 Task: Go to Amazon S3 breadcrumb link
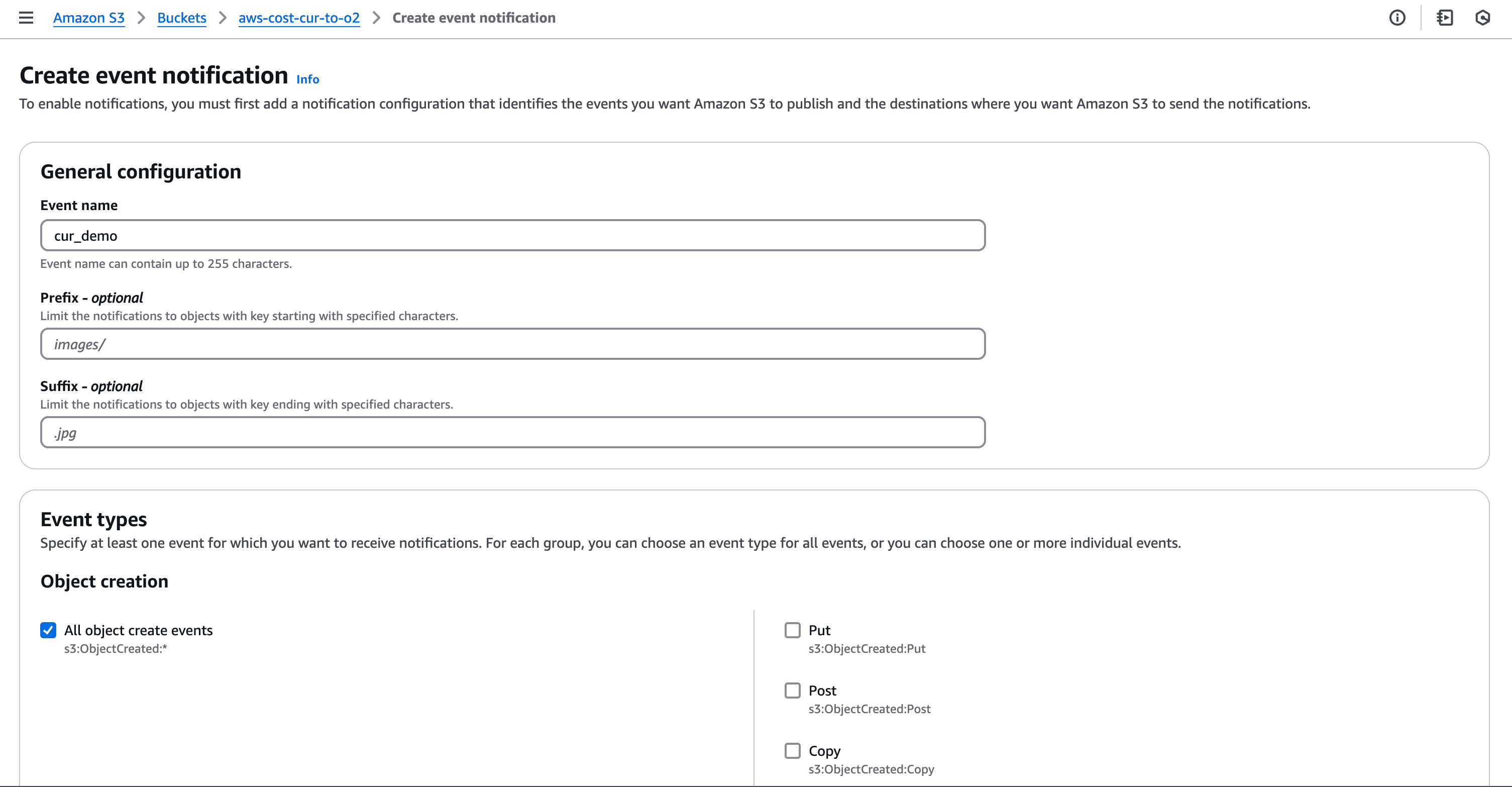coord(88,18)
